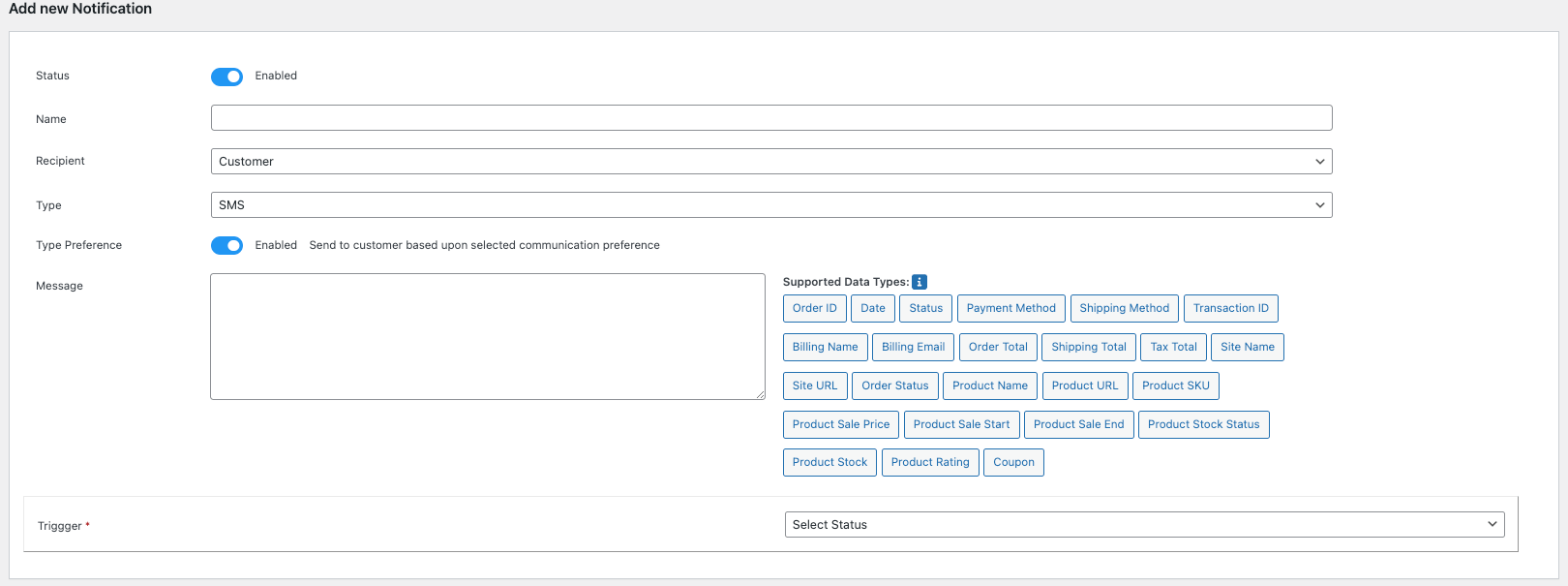
Task: Select the Product Sale Price tag
Action: coord(841,424)
